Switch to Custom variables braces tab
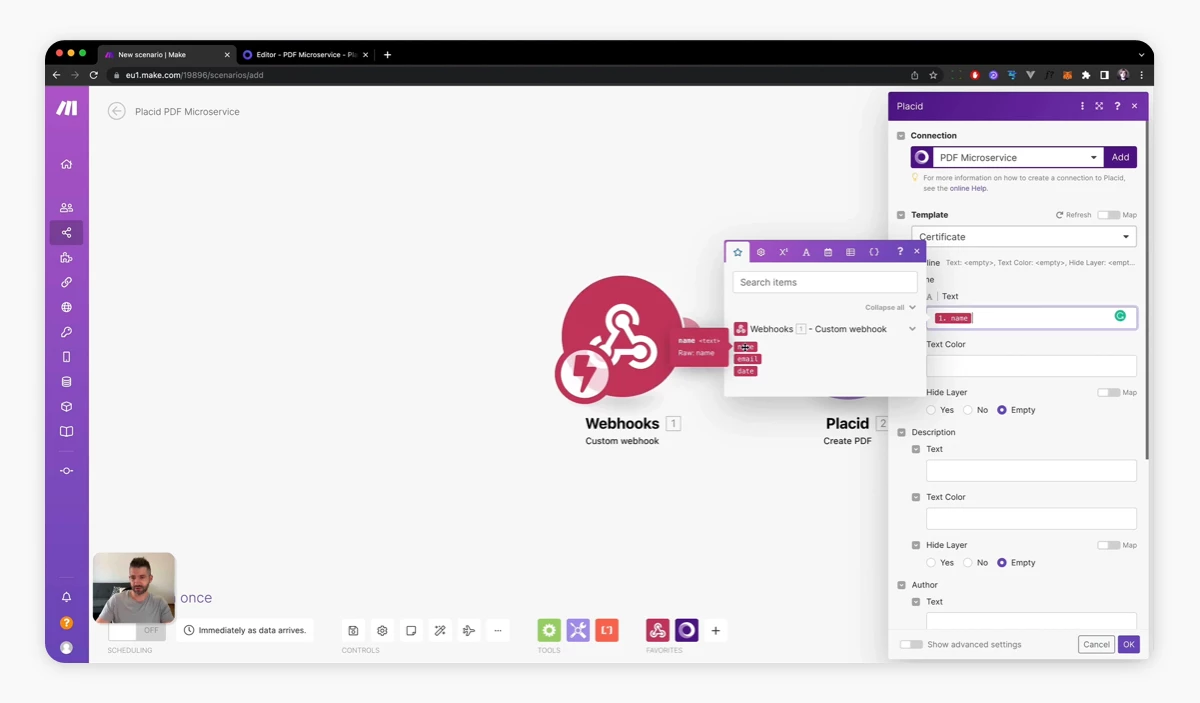 (x=874, y=252)
